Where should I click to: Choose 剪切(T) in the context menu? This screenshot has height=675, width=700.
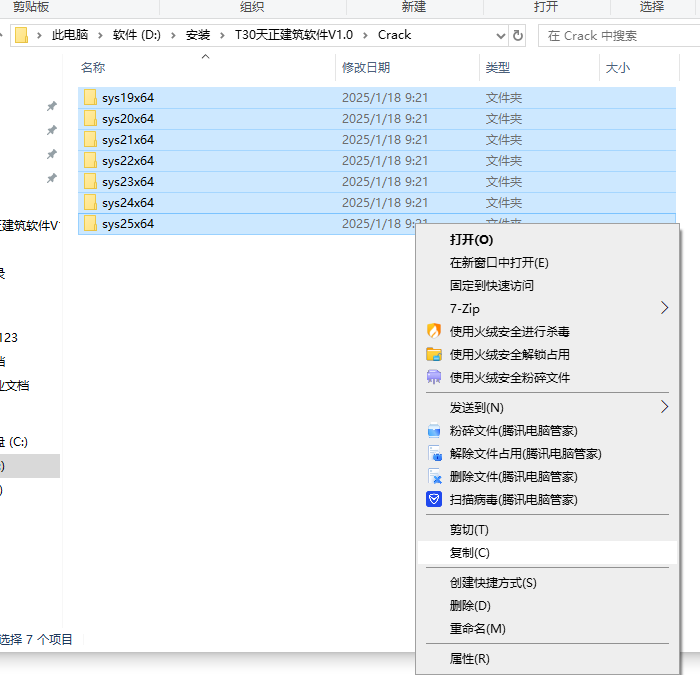tap(469, 530)
